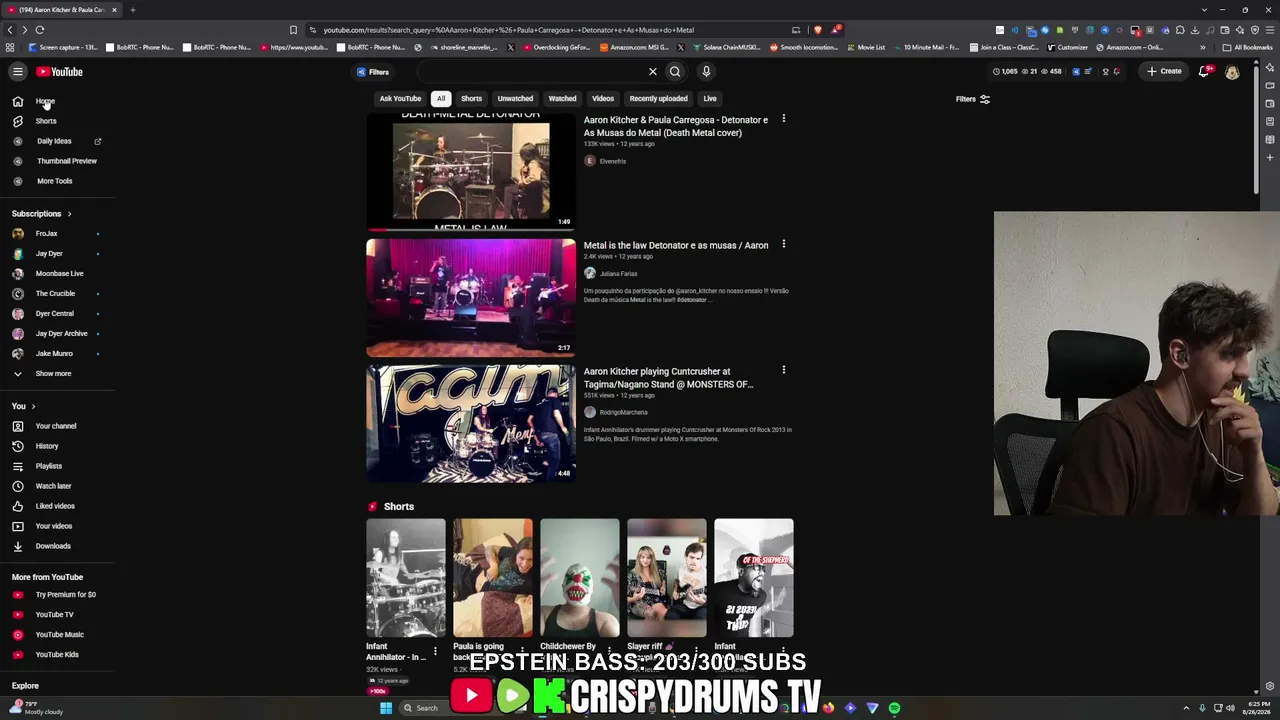The height and width of the screenshot is (720, 1280).
Task: Play the Death Metal Detonator cover thumbnail
Action: tap(471, 171)
